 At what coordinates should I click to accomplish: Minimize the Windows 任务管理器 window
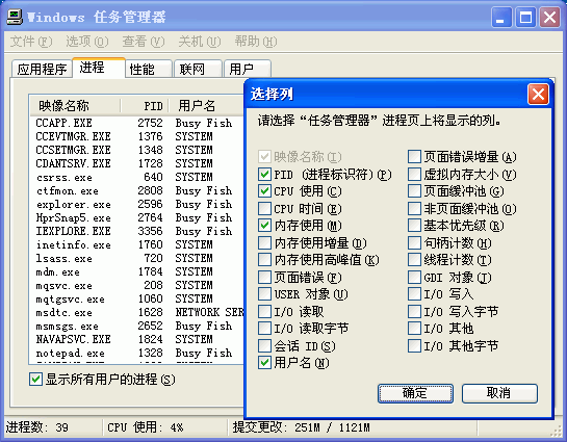coord(501,17)
